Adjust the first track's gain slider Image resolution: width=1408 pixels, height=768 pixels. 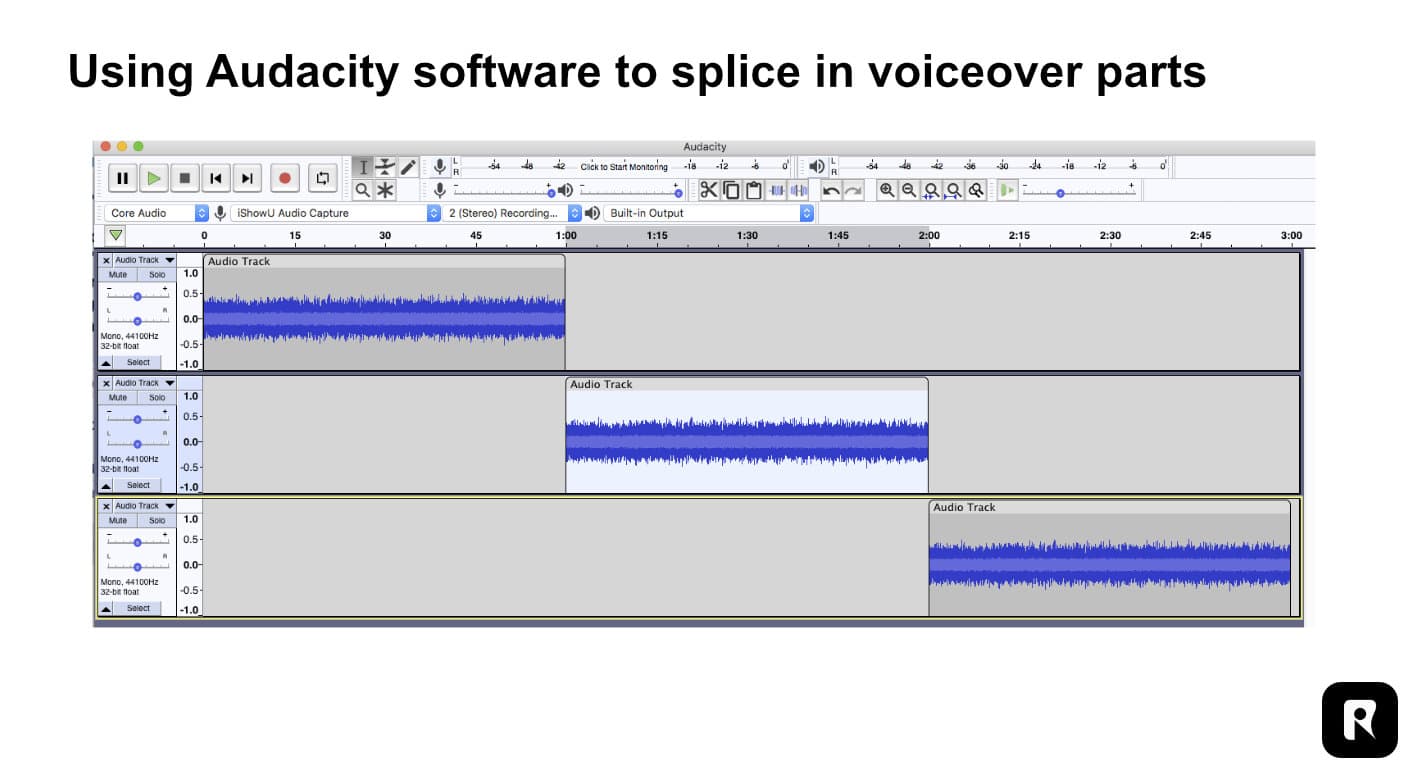138,297
